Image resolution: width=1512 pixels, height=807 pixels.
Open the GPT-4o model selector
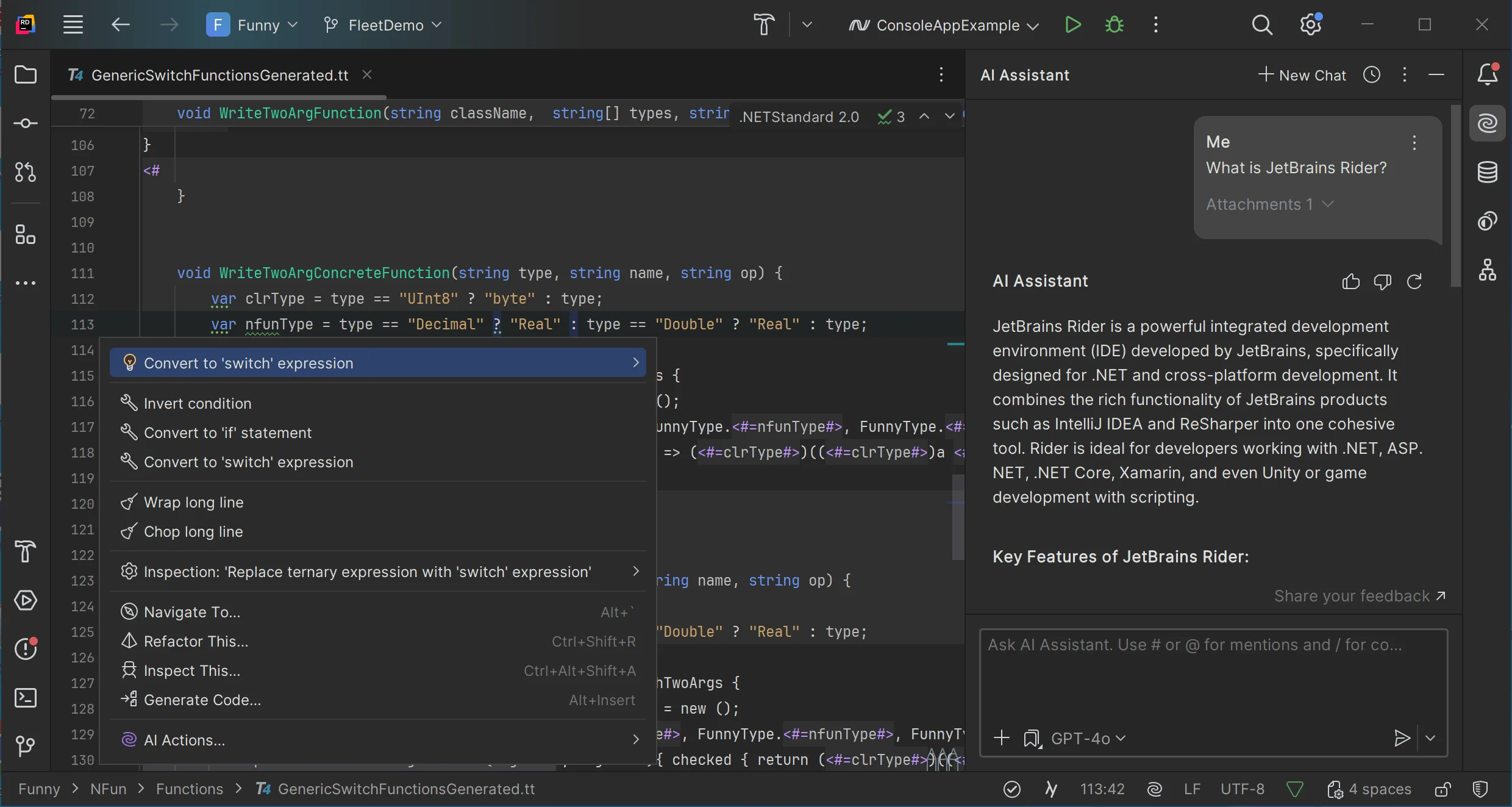[x=1090, y=738]
